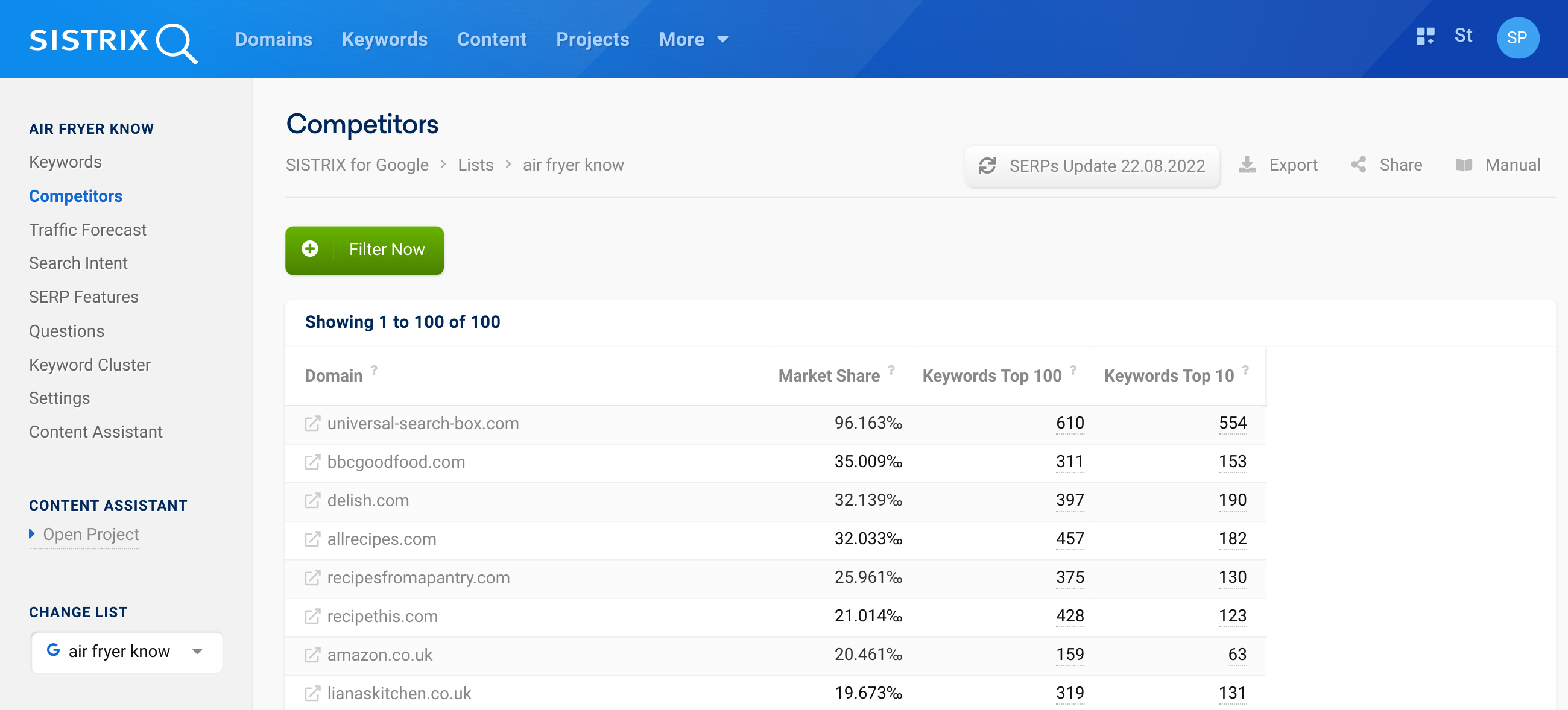This screenshot has height=710, width=1568.
Task: Open external link icon for allrecipes.com
Action: tap(312, 539)
